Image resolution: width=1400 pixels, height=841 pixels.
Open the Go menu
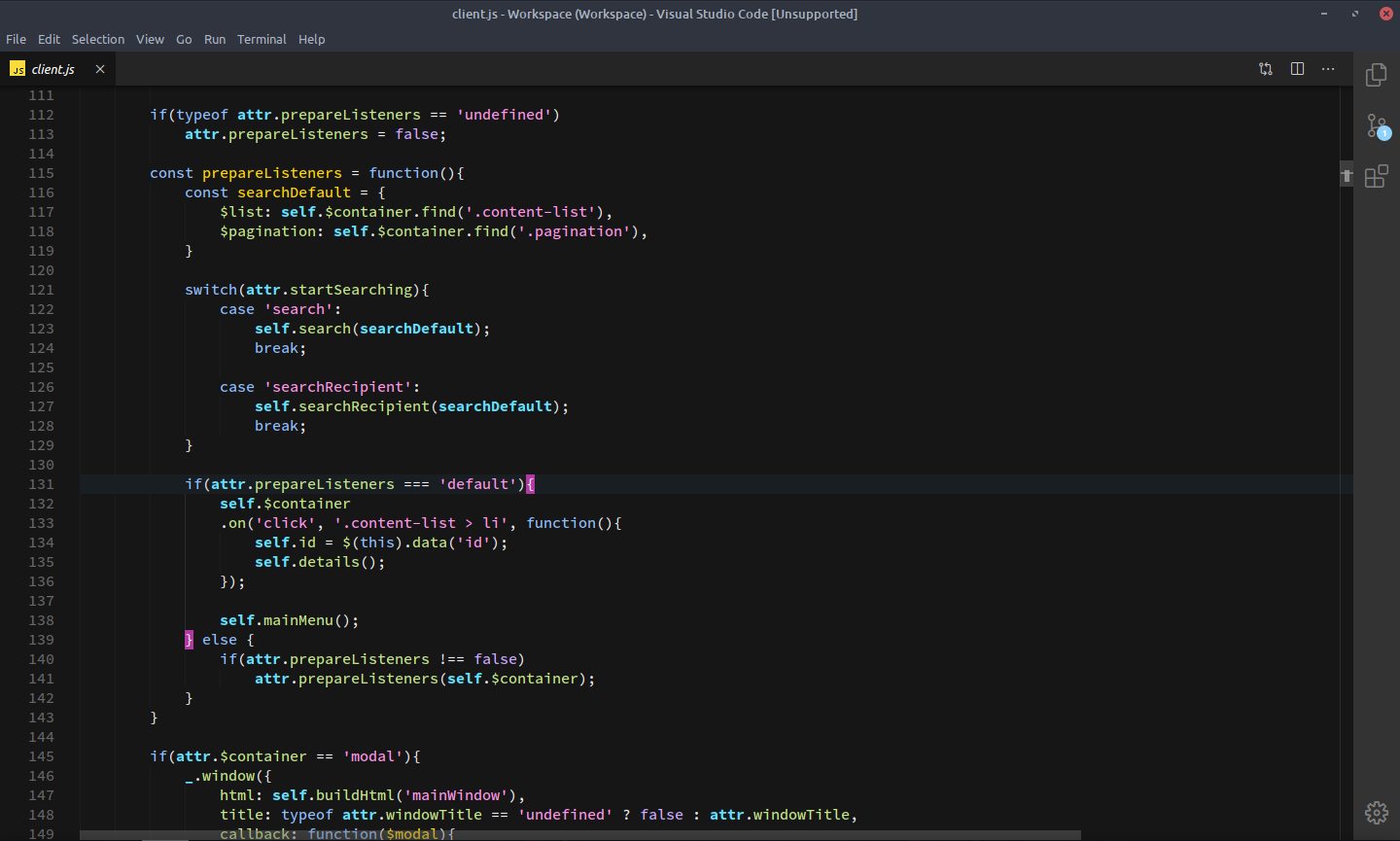(184, 39)
